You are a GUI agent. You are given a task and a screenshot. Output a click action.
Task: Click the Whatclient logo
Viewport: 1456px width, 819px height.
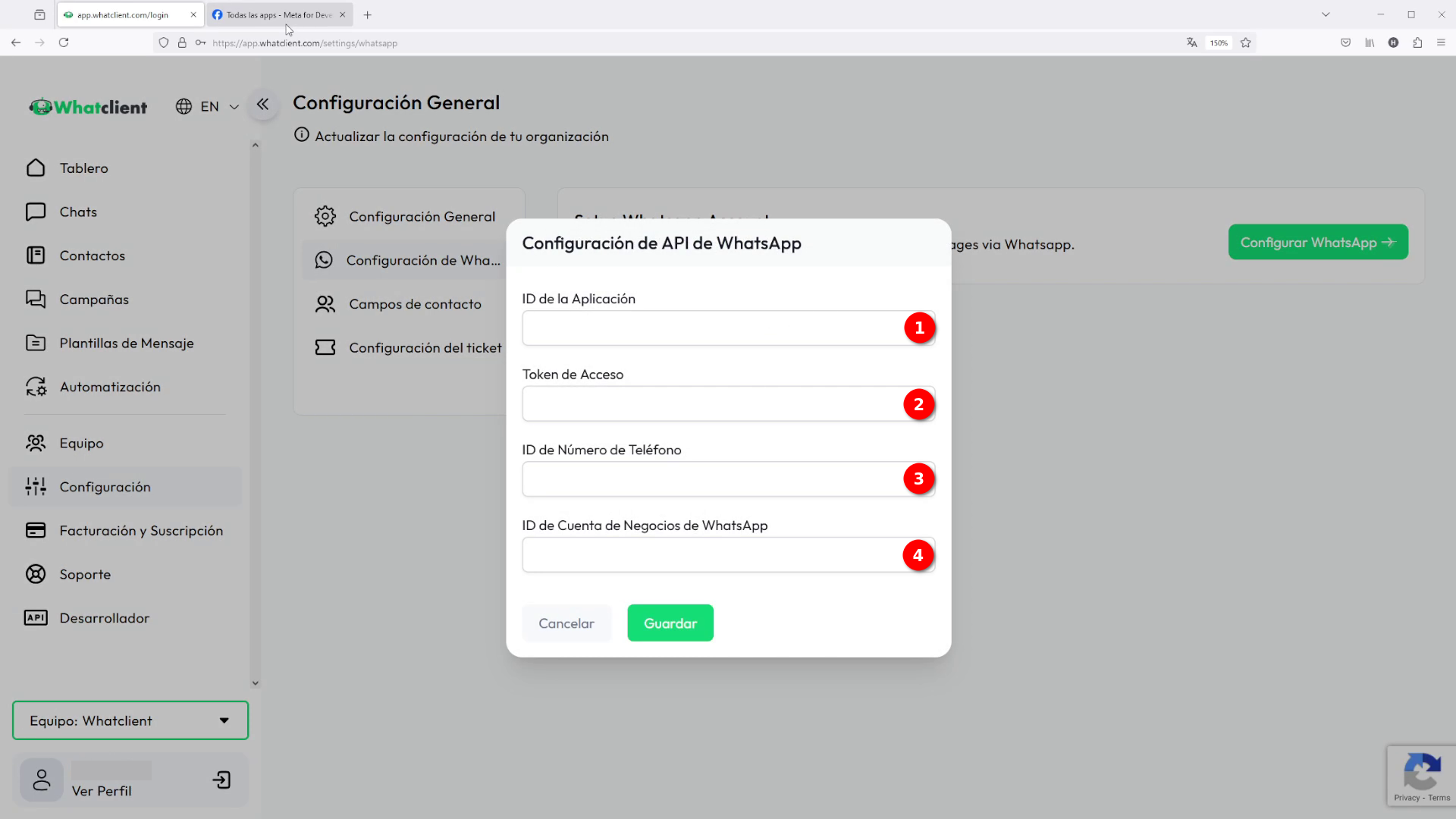click(88, 107)
